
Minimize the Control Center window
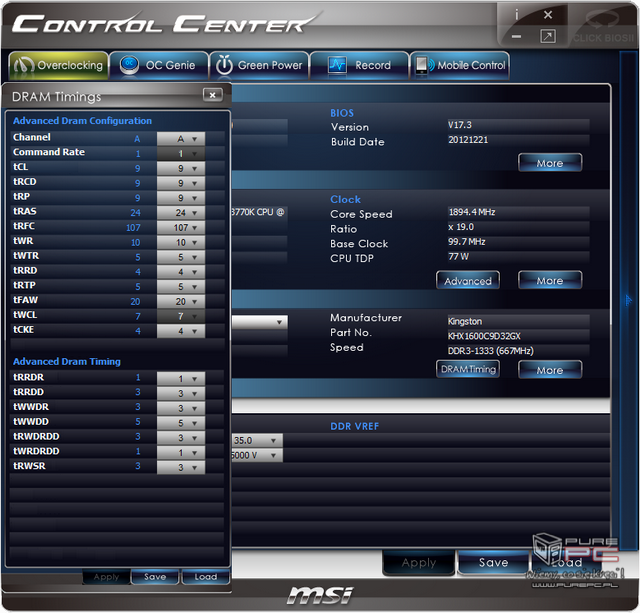click(x=517, y=36)
